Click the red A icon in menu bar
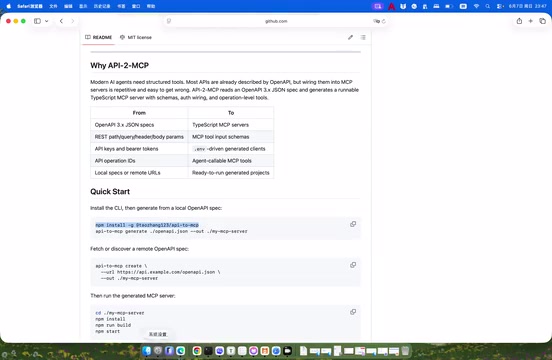The width and height of the screenshot is (552, 360). [x=391, y=6]
